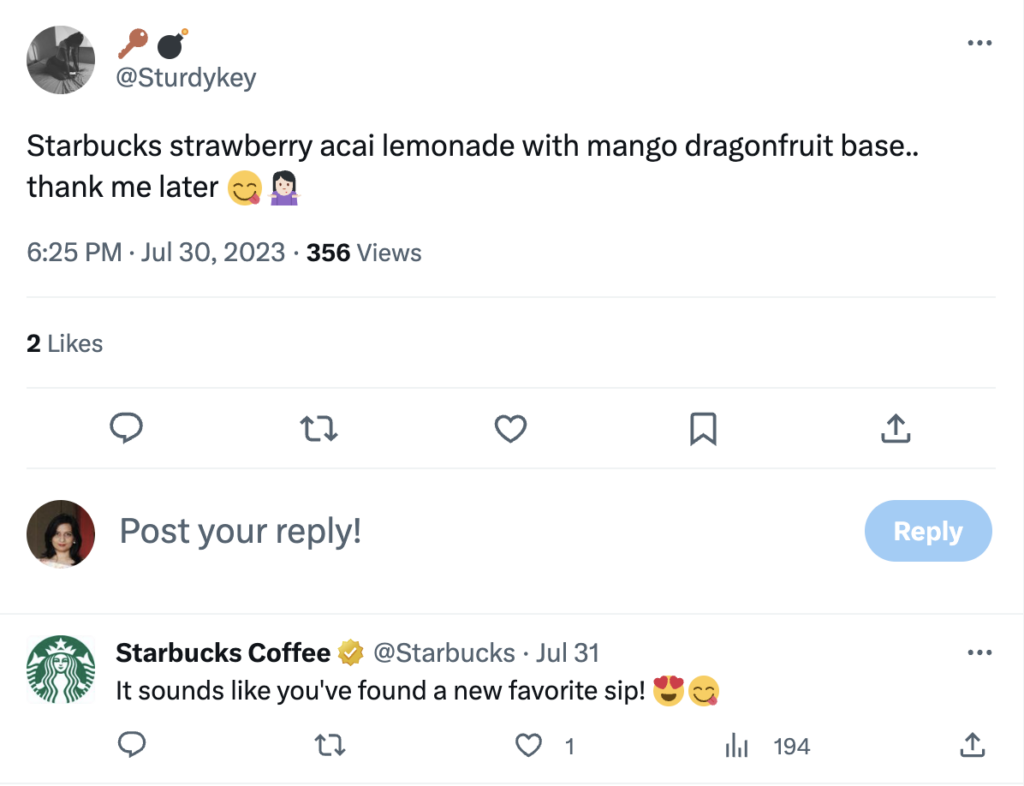Retweet the Starbucks Coffee reply

pyautogui.click(x=324, y=745)
